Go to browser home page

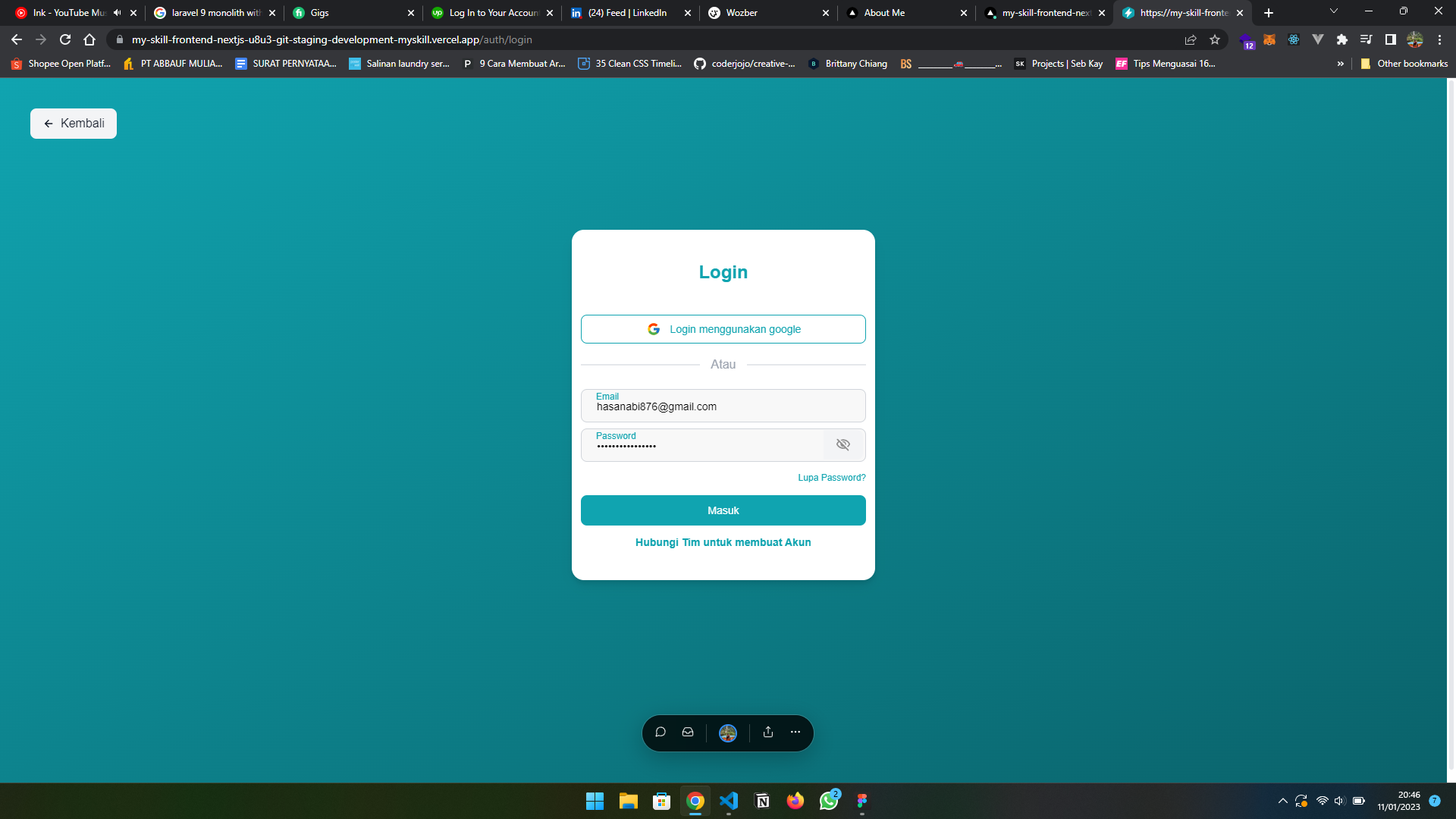[x=89, y=39]
